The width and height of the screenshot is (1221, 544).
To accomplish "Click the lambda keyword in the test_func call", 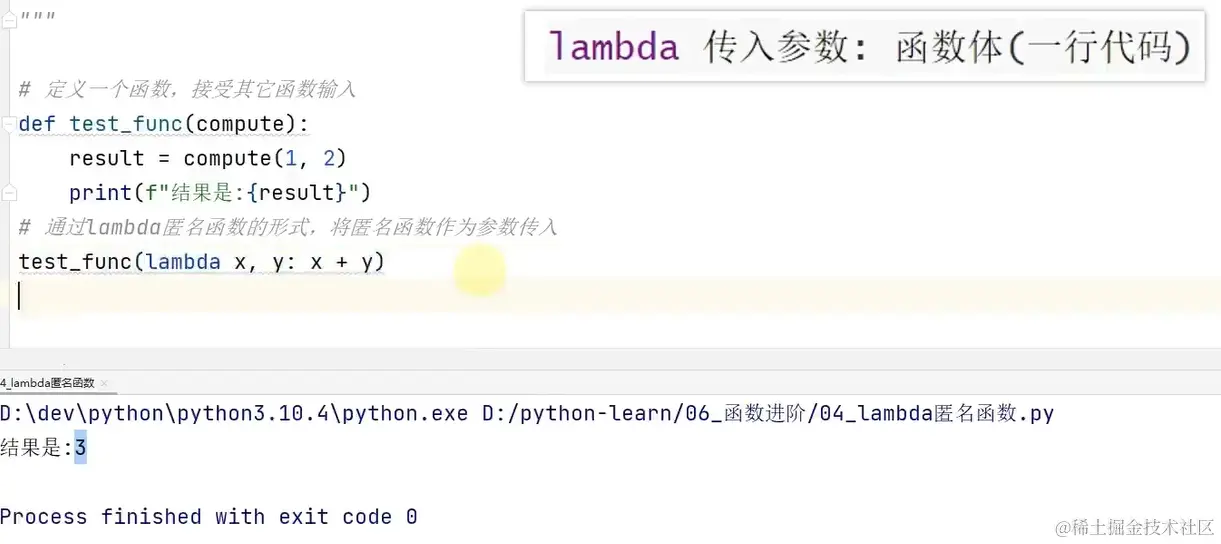I will click(183, 262).
